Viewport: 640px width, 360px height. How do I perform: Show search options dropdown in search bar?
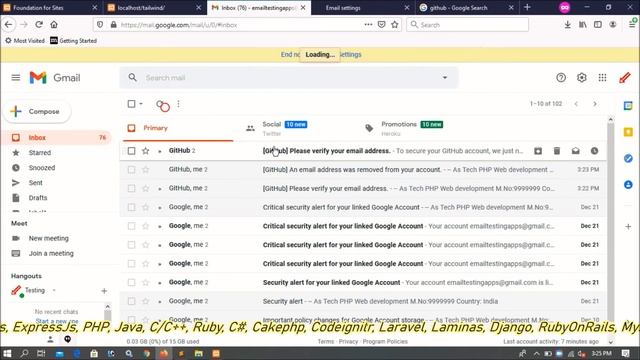click(x=445, y=78)
